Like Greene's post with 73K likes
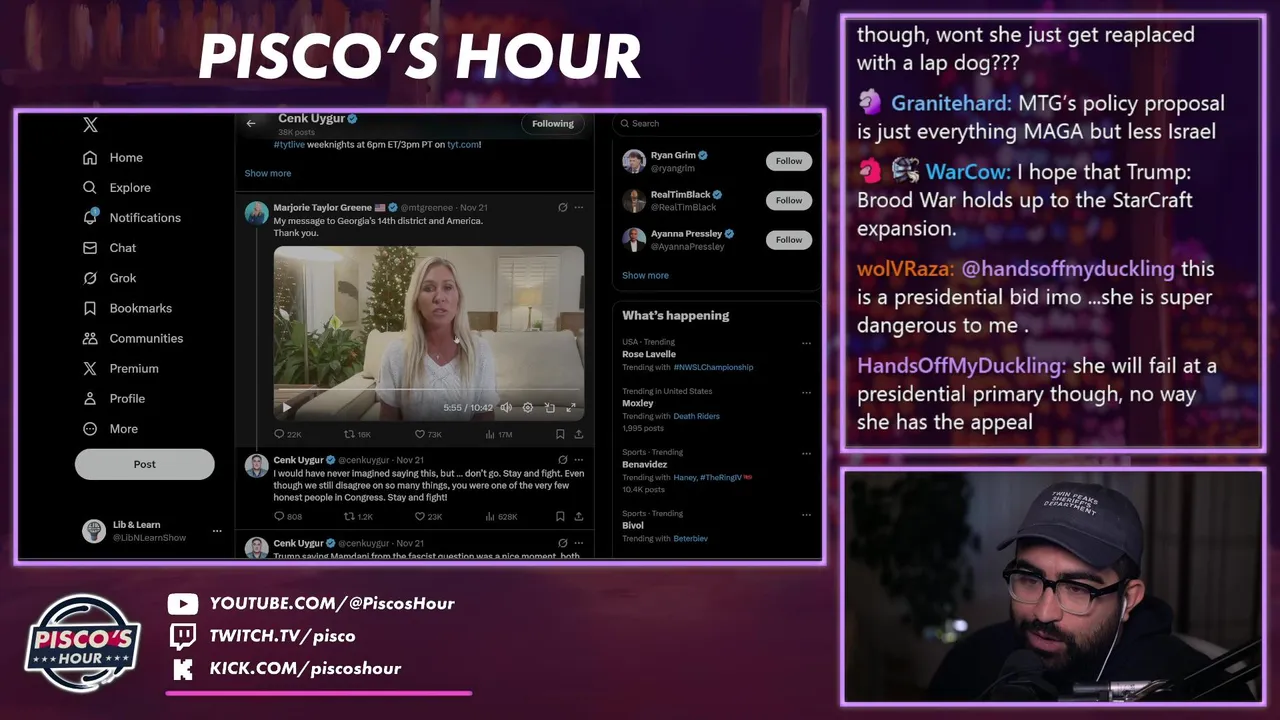 [x=428, y=434]
